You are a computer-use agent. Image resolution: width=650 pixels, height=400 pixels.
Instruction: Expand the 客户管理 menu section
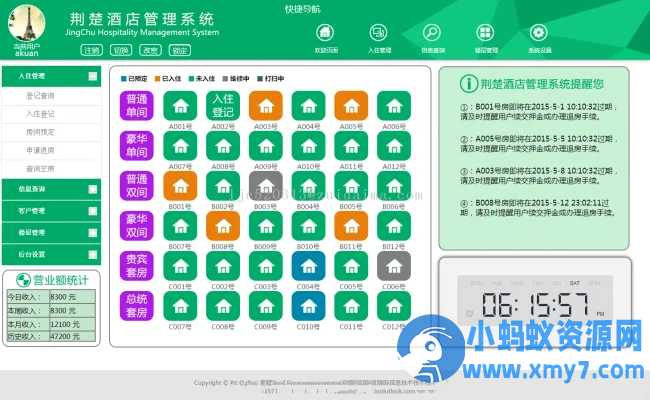click(93, 211)
